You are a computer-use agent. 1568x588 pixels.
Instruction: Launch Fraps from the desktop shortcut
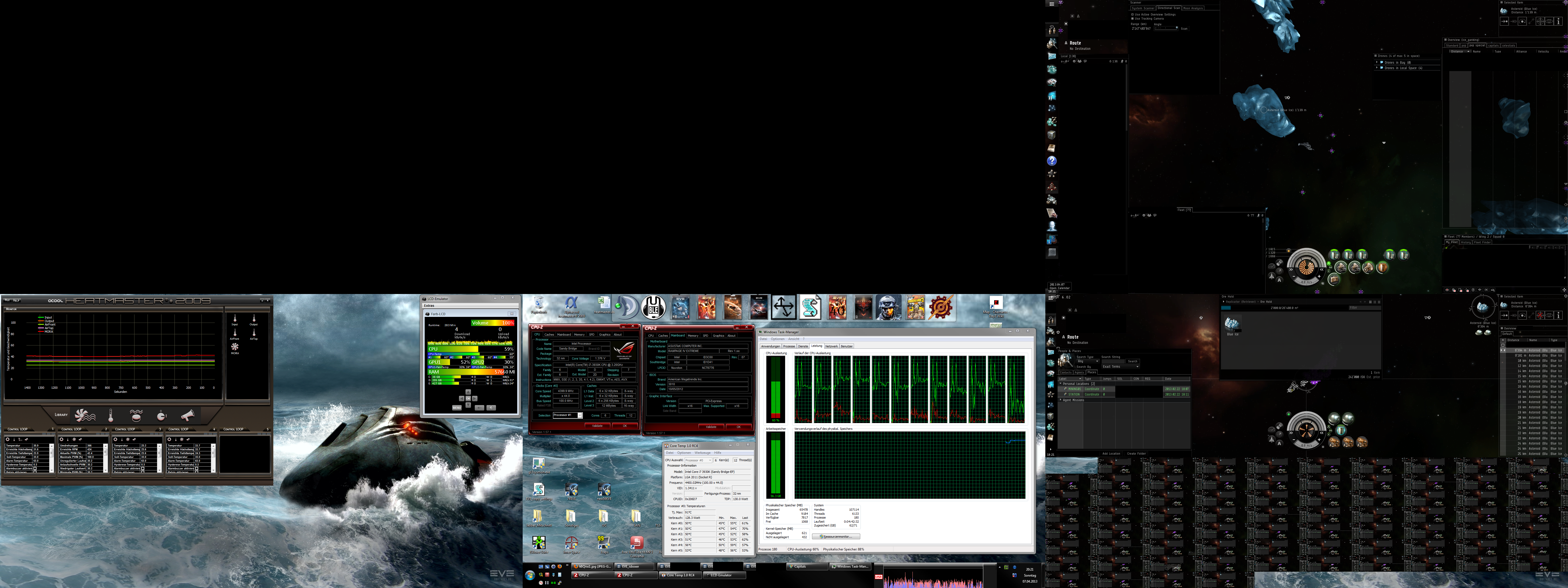(x=604, y=542)
